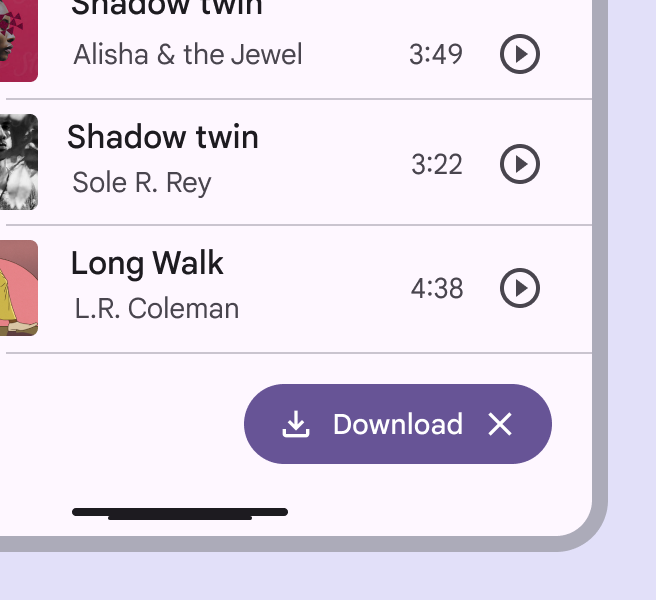Tap the artist name L.R. Coleman
Screen dimensions: 656x600
(157, 308)
